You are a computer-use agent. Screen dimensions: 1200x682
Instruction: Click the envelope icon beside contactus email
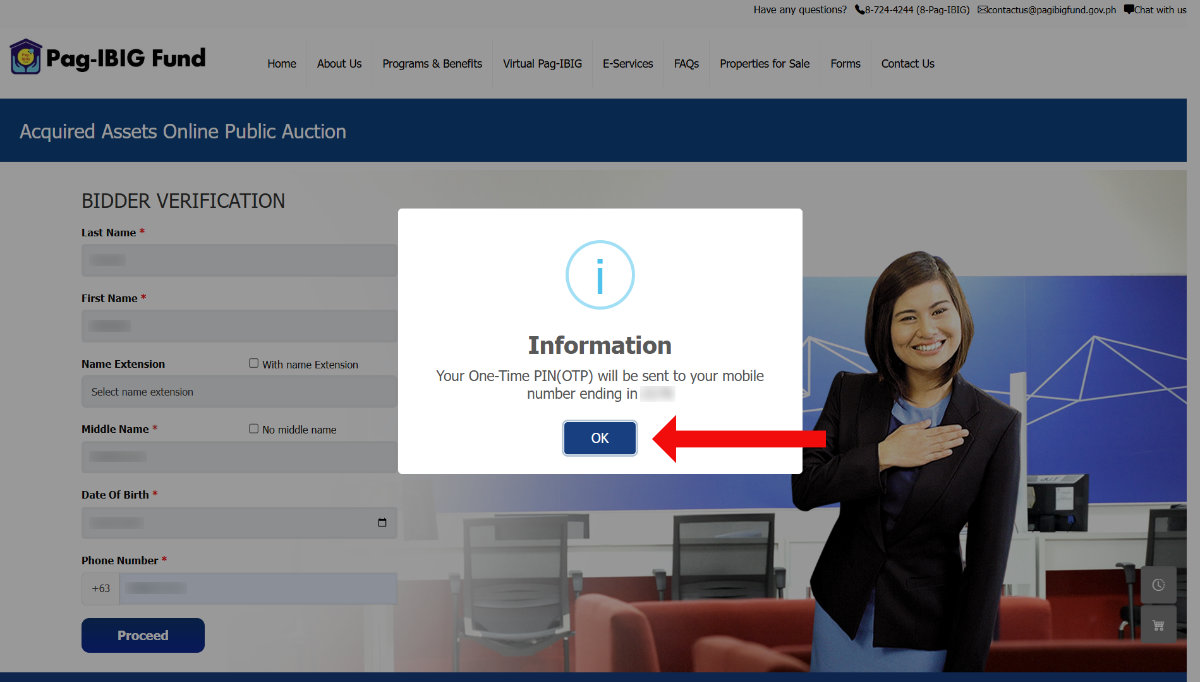(x=982, y=10)
